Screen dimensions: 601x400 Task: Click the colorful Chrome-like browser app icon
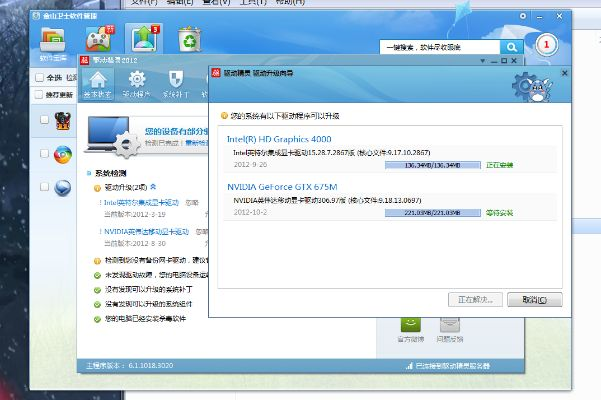pos(63,155)
